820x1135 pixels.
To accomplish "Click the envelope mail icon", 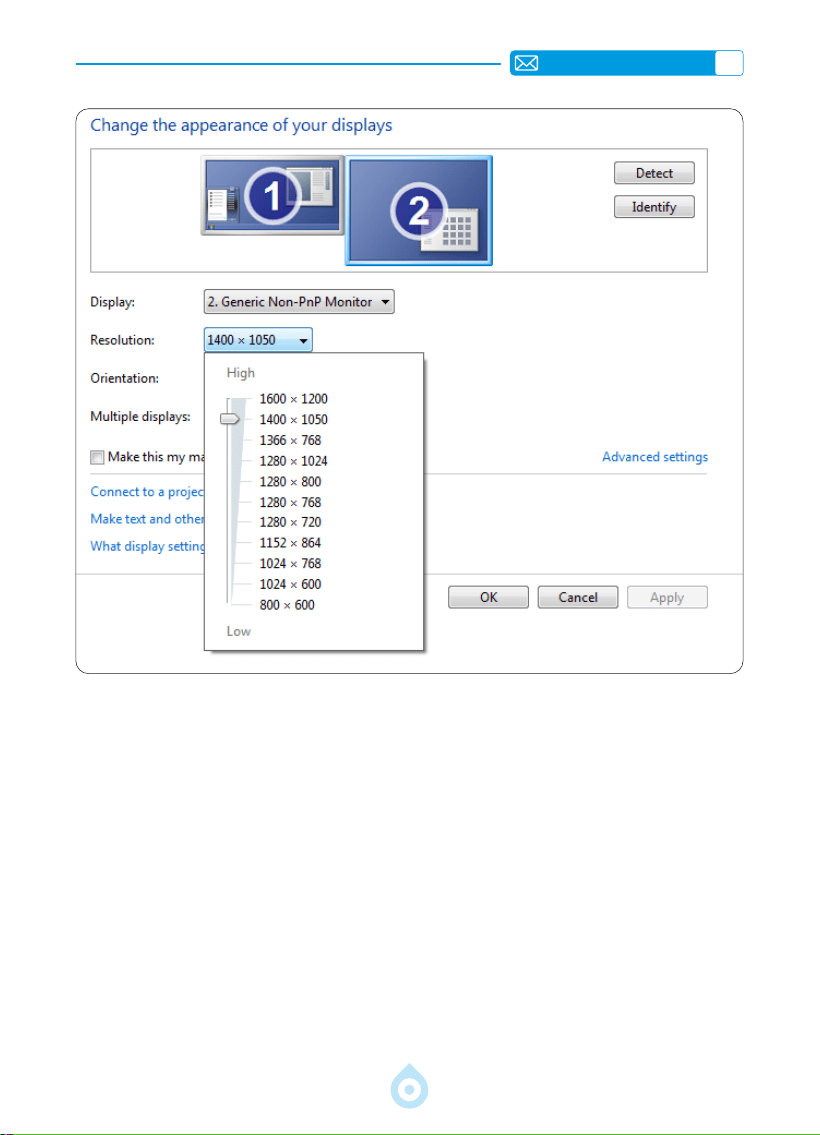I will tap(526, 64).
